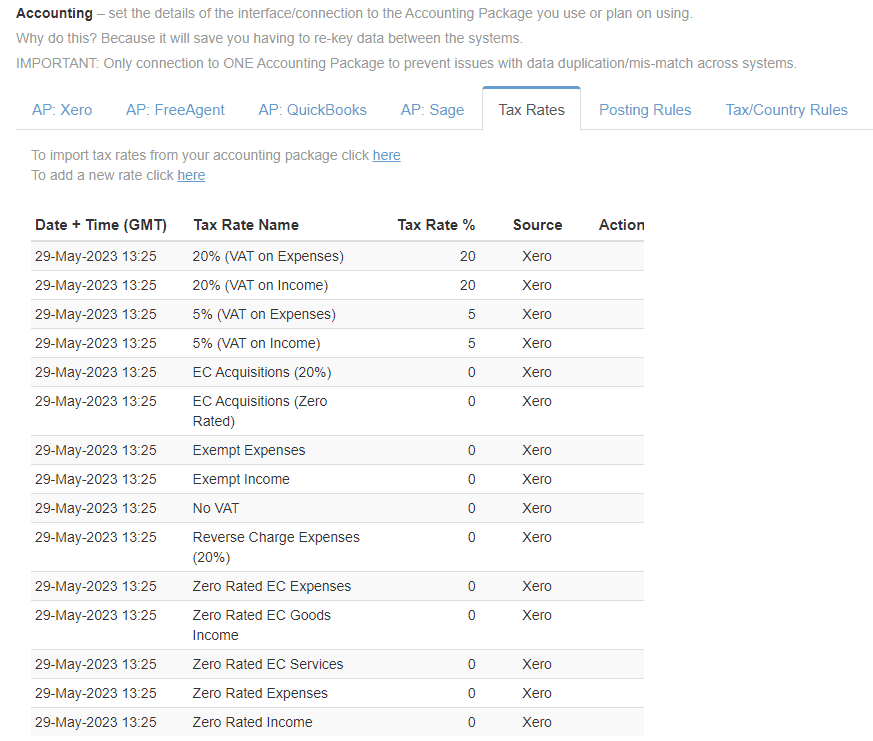This screenshot has height=741, width=873.
Task: Click the date of Zero Rated EC Services row
Action: click(x=96, y=664)
